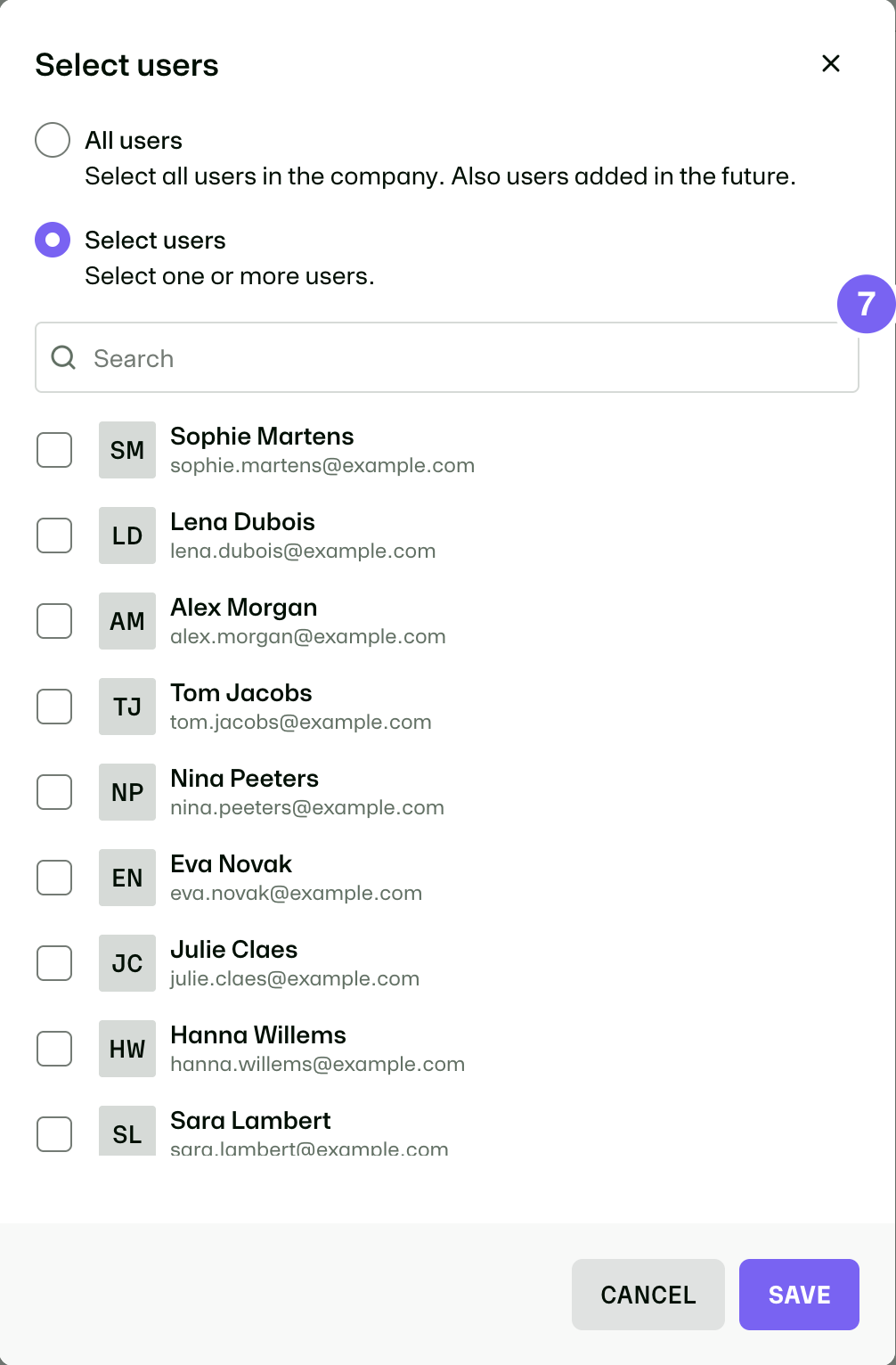
Task: Click the lena.dubois@example.com email
Action: [303, 551]
